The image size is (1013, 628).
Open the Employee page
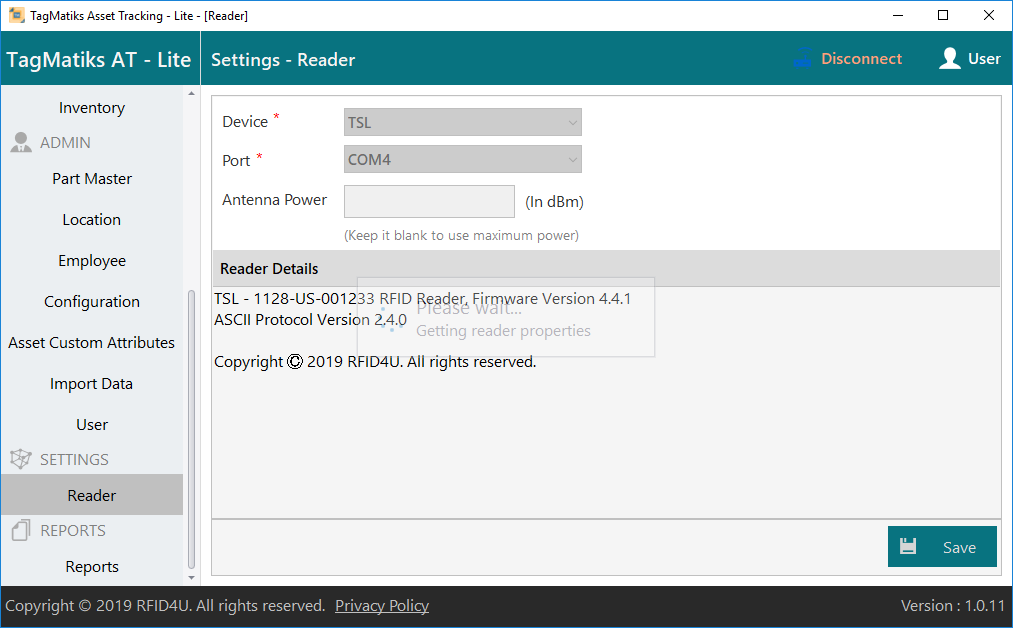pos(92,261)
